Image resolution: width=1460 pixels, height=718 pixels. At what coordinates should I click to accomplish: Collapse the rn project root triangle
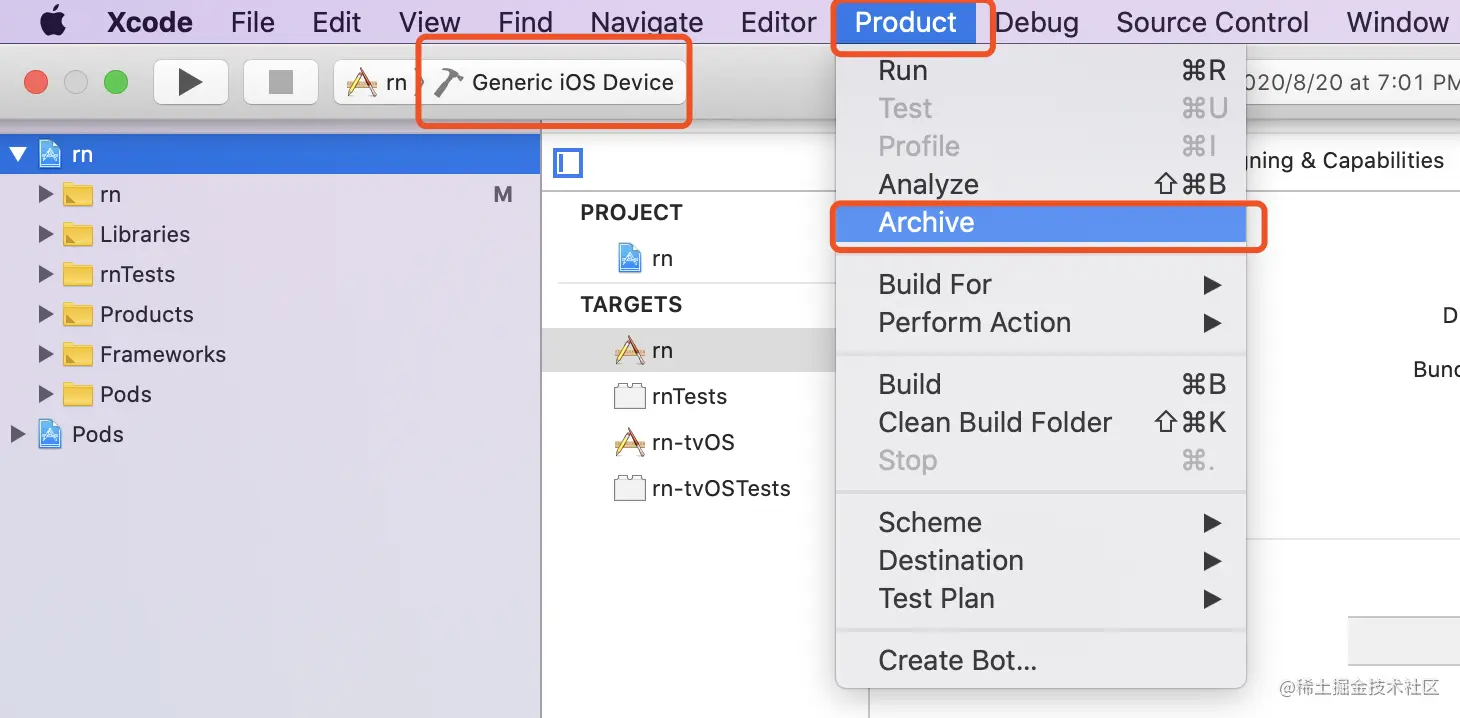18,154
